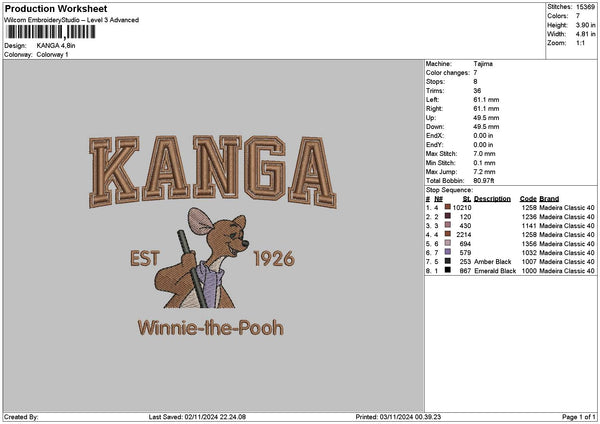Click the Machine value 'Tajima'

pyautogui.click(x=483, y=64)
